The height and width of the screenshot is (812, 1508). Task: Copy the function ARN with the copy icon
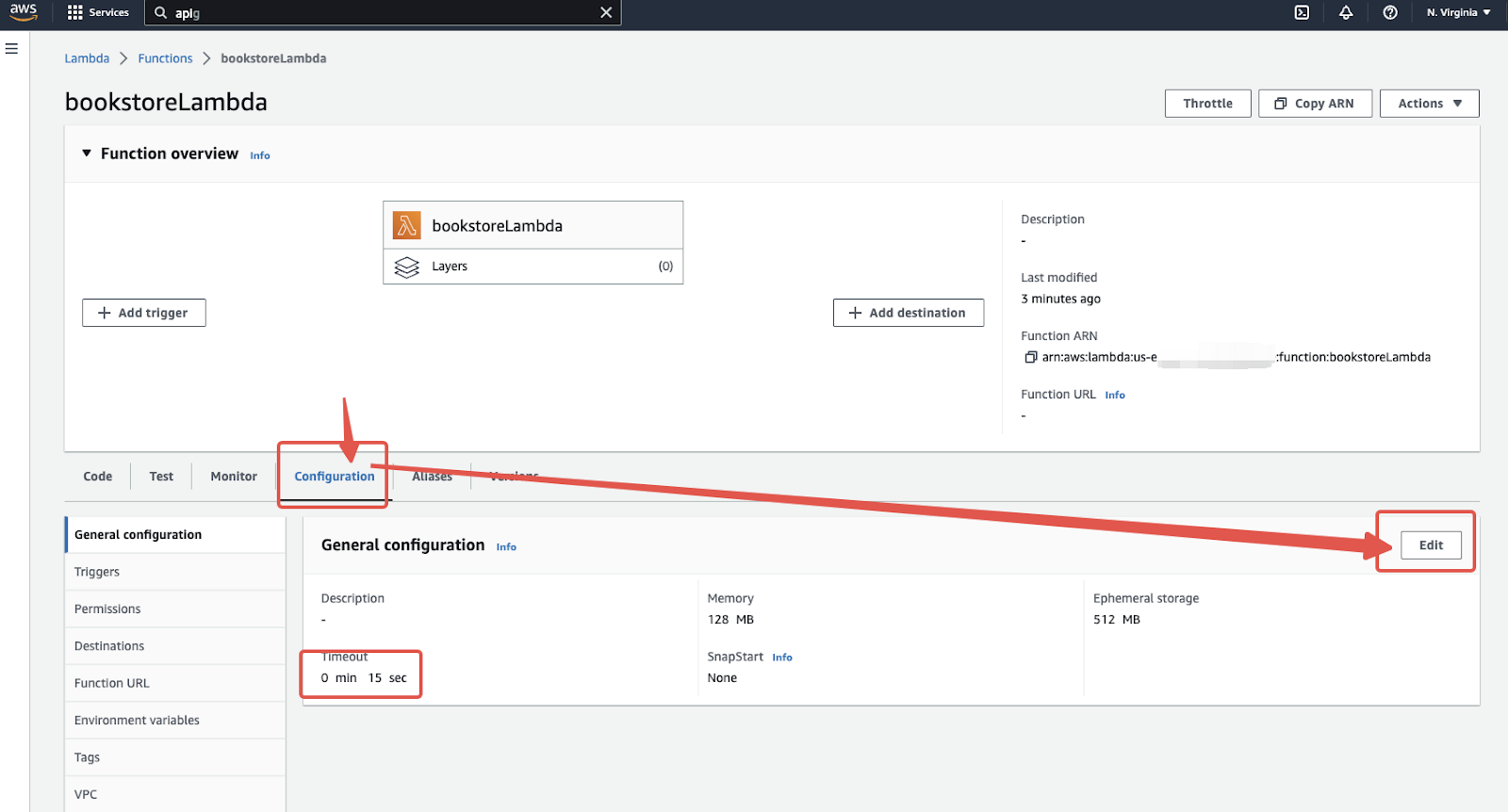coord(1030,357)
